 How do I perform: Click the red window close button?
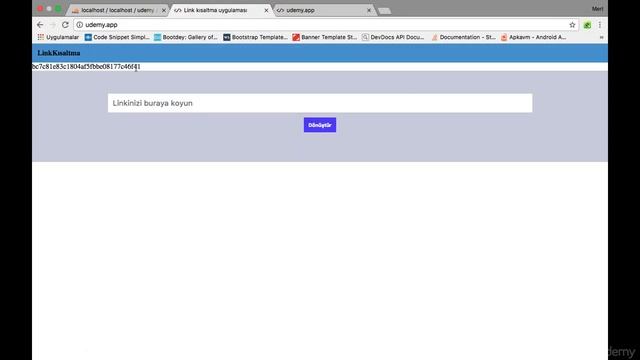(x=40, y=9)
